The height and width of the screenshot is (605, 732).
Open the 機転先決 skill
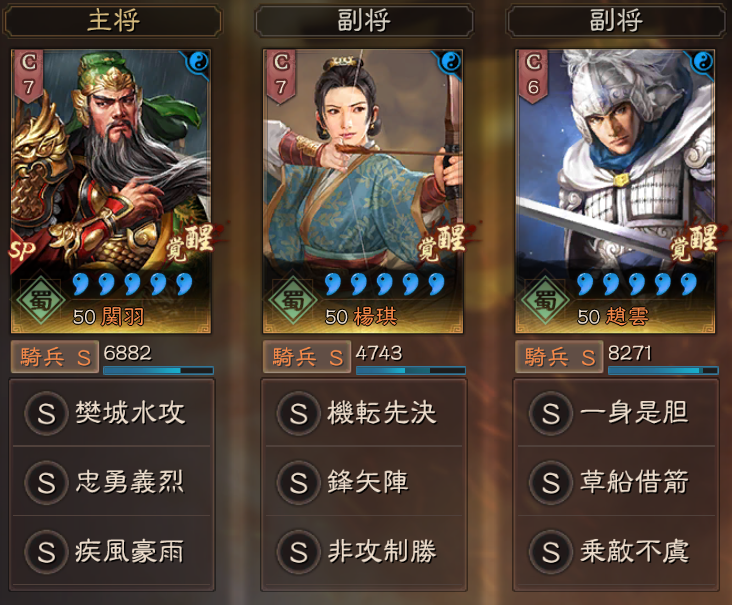coord(364,414)
